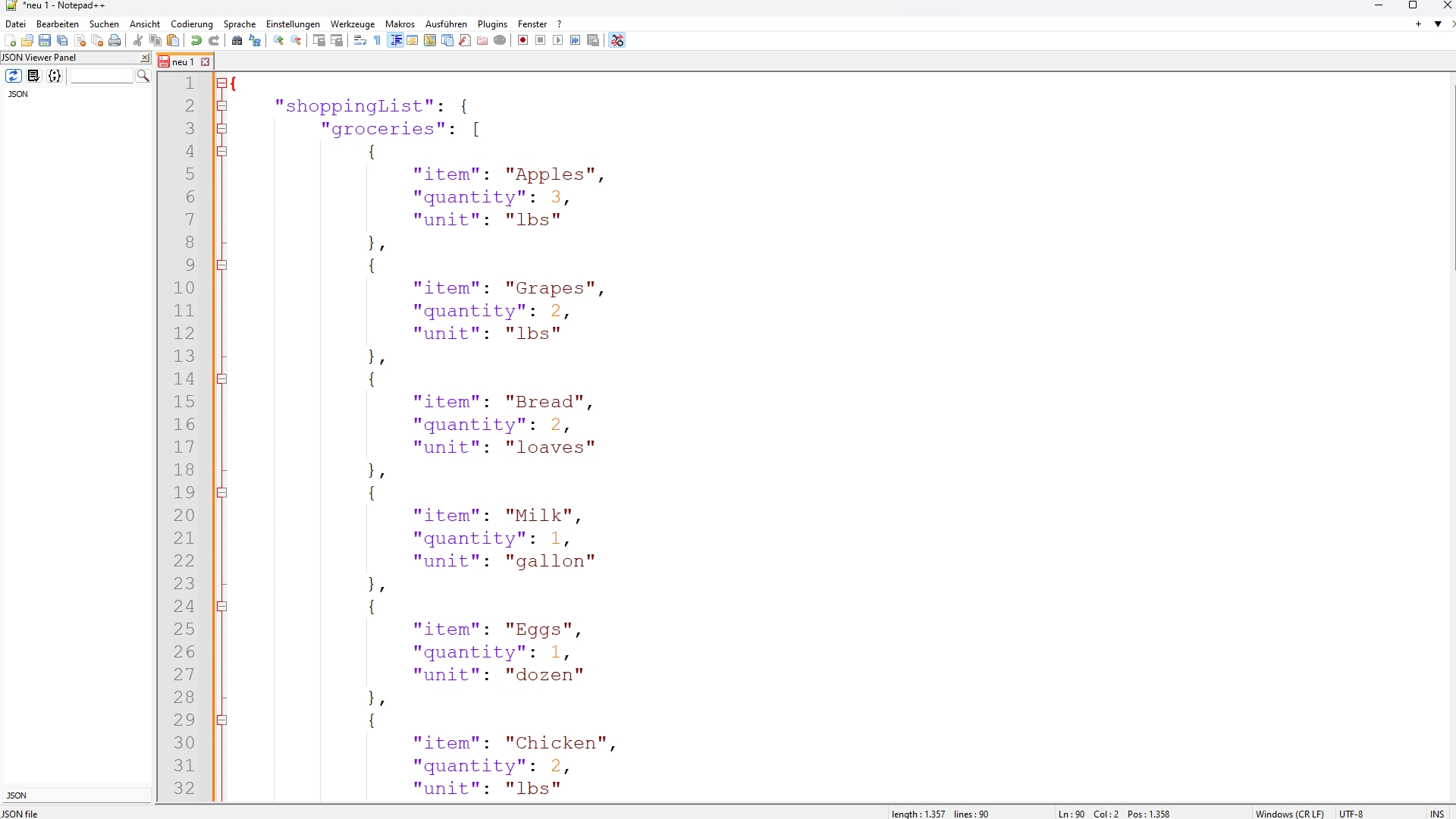Screen dimensions: 1456x819
Task: Collapse the groceries array fold marker
Action: pyautogui.click(x=222, y=129)
